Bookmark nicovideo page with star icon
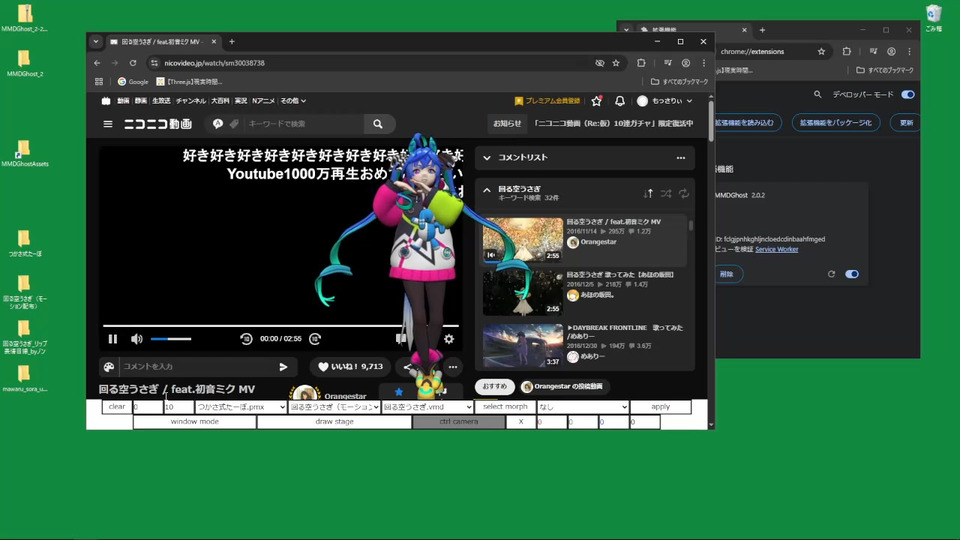Image resolution: width=960 pixels, height=540 pixels. tap(616, 63)
